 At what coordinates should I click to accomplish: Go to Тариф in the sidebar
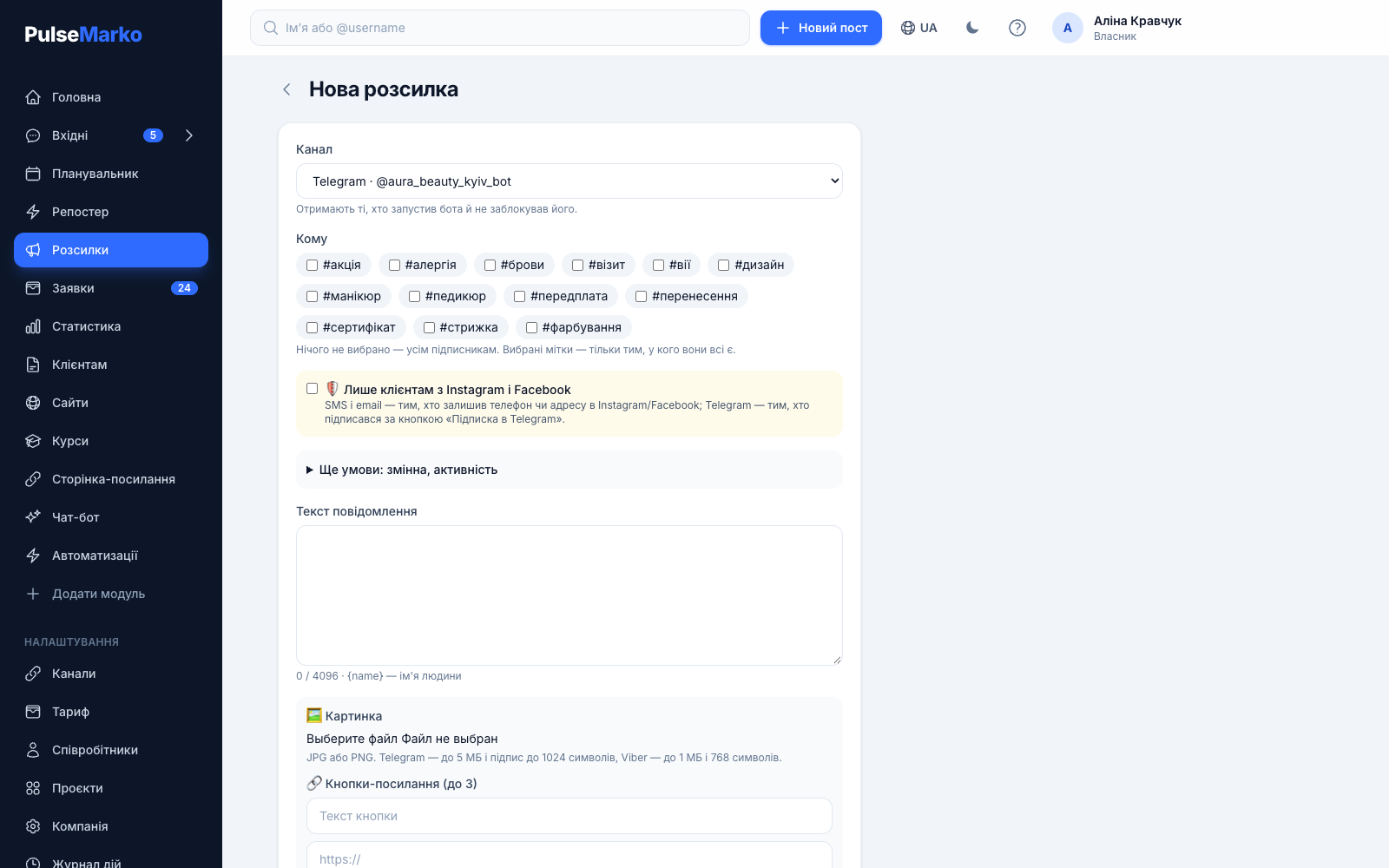[x=111, y=712]
